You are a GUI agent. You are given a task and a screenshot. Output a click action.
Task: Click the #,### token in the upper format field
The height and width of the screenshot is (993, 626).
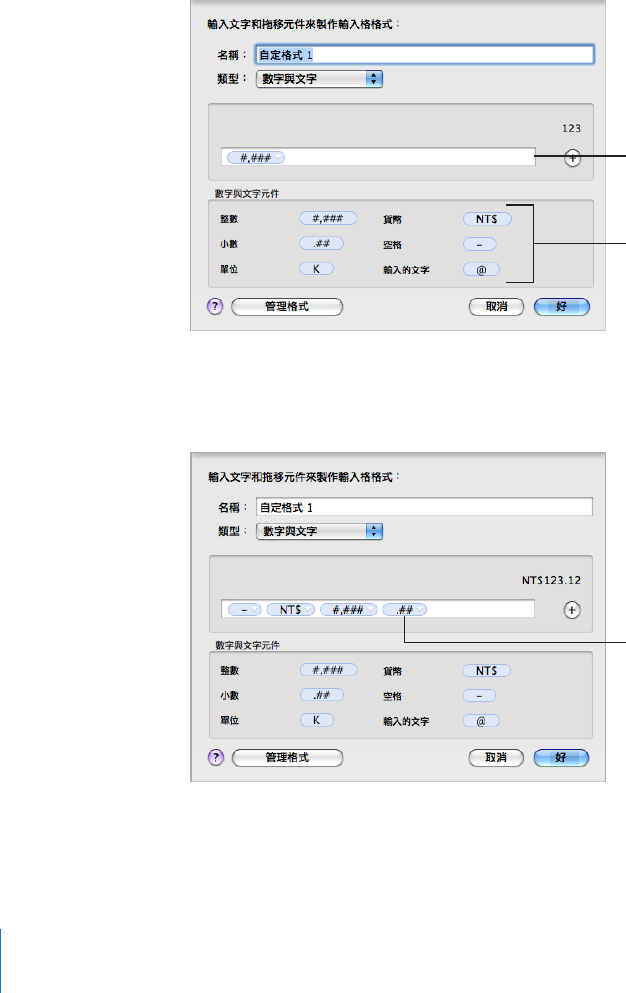coord(256,157)
